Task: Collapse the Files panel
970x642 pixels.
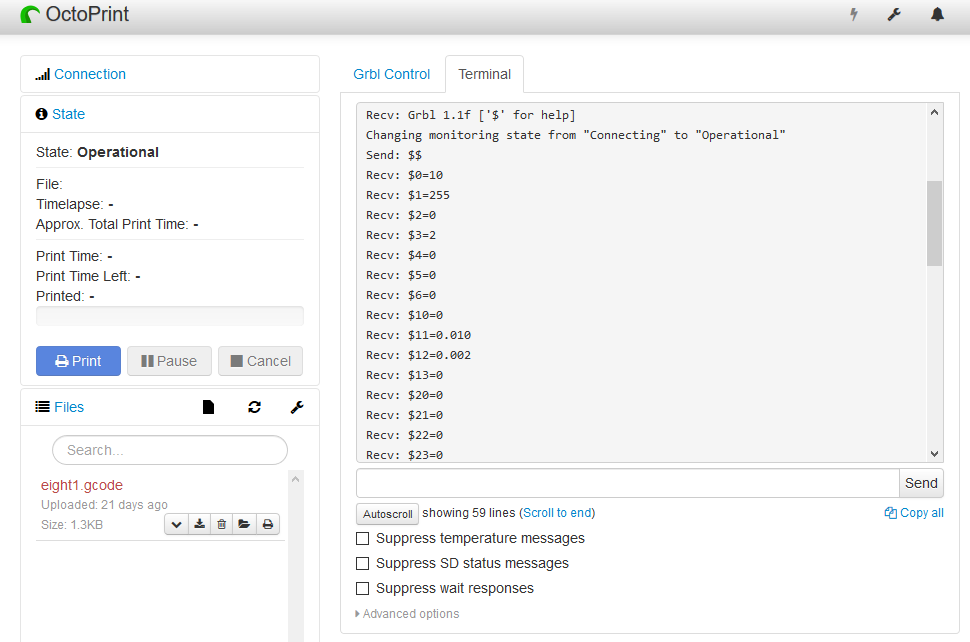Action: (69, 407)
